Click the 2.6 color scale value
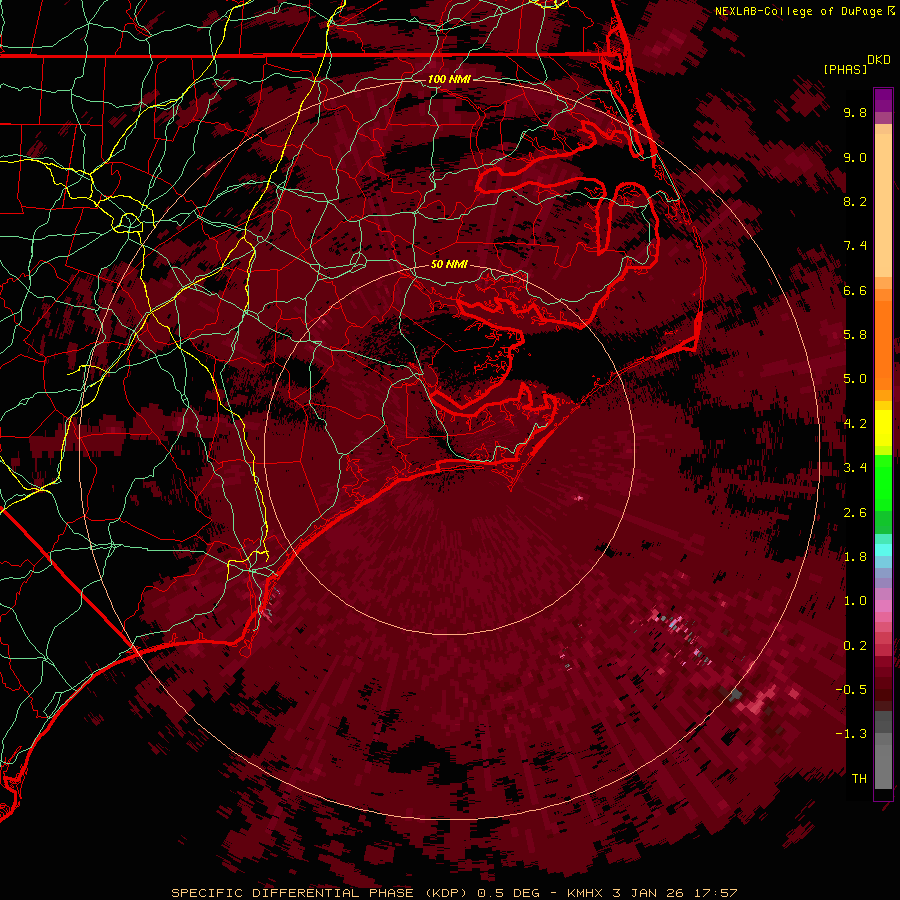This screenshot has height=900, width=900. coord(855,513)
